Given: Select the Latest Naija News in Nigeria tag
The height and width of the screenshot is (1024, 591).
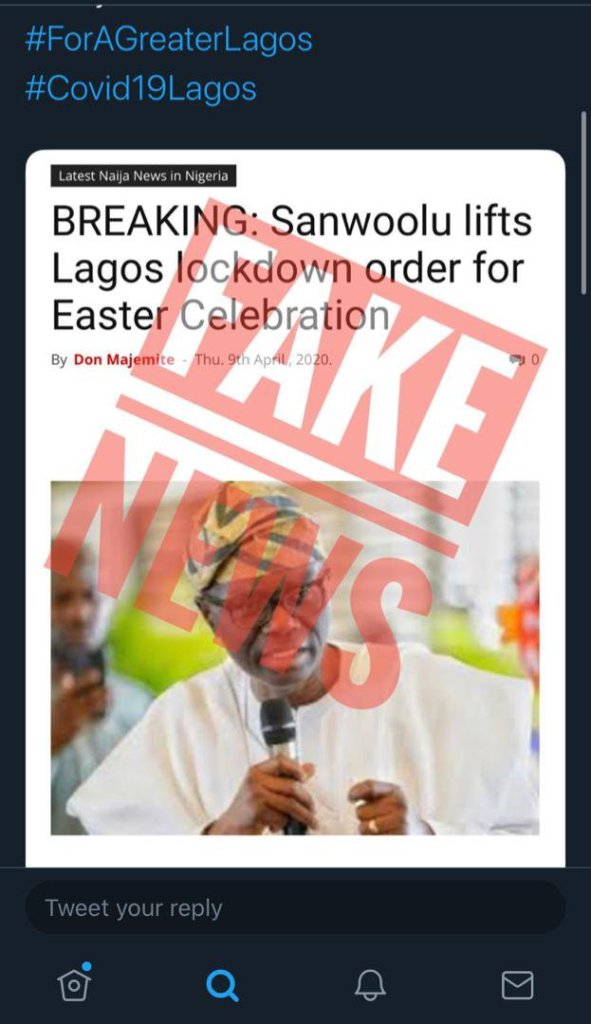Looking at the screenshot, I should click(x=143, y=176).
